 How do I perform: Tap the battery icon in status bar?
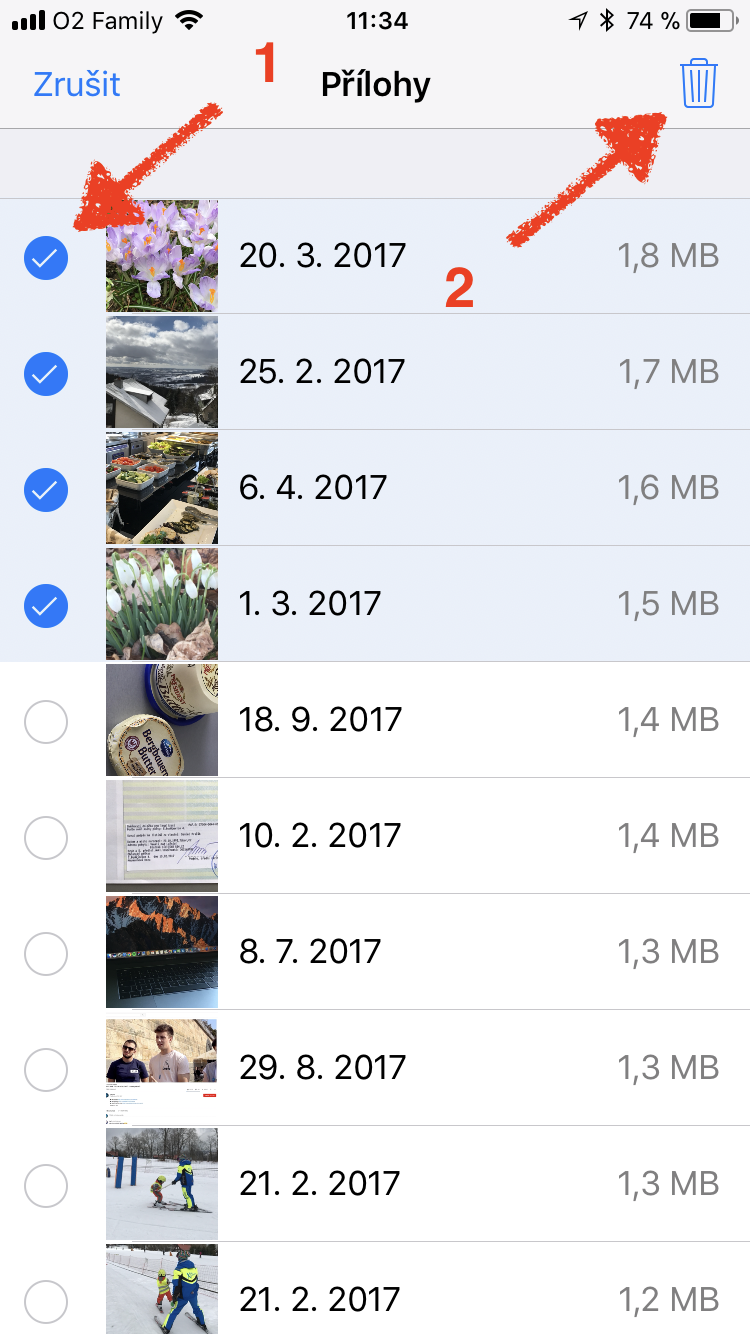pyautogui.click(x=711, y=20)
